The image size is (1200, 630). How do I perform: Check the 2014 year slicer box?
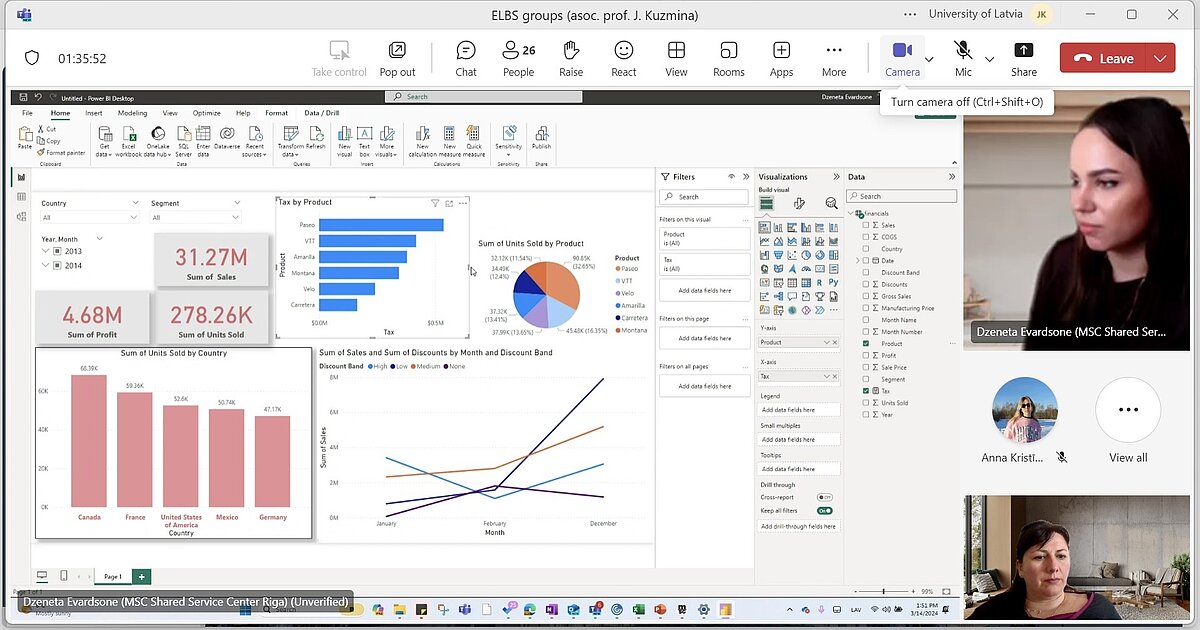57,265
